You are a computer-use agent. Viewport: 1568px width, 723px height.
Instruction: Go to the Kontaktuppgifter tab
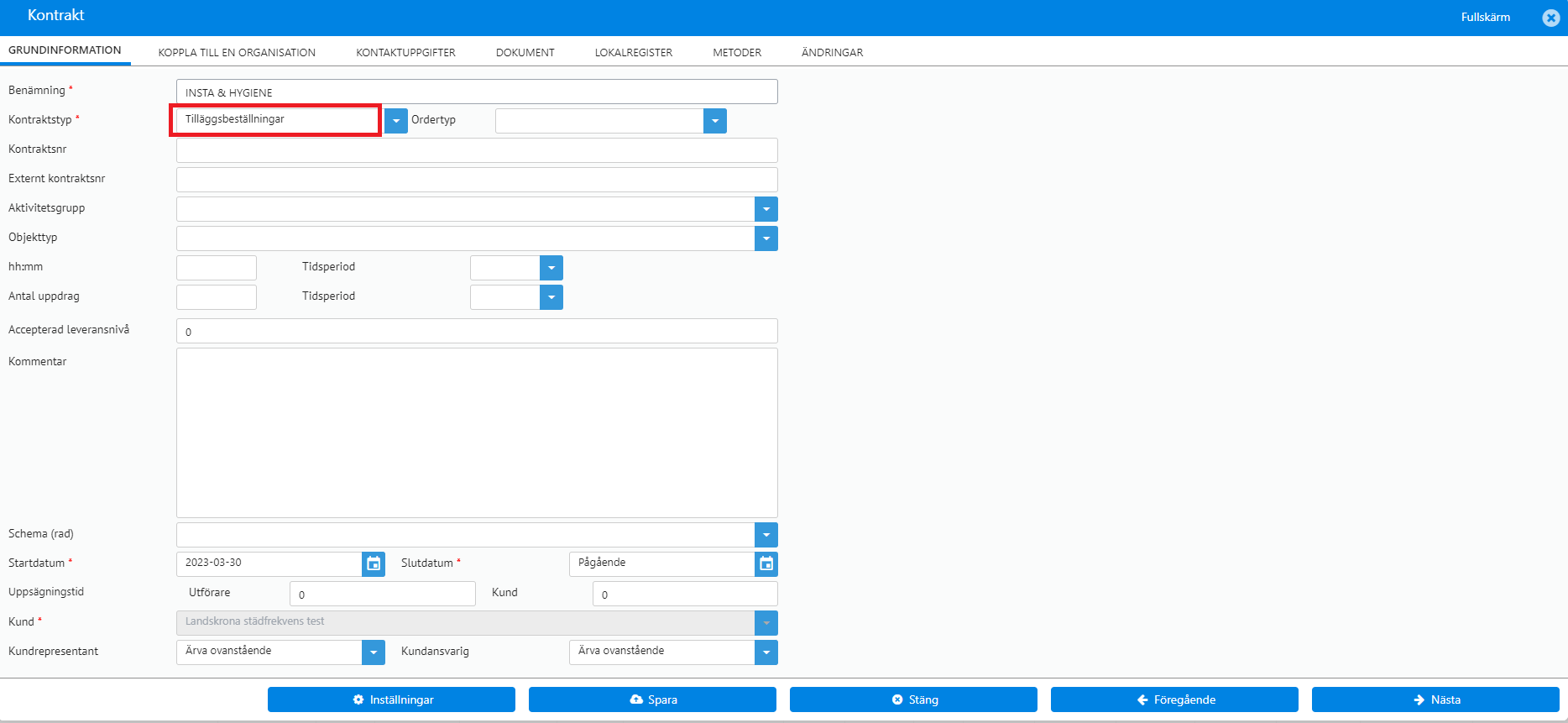pos(405,52)
